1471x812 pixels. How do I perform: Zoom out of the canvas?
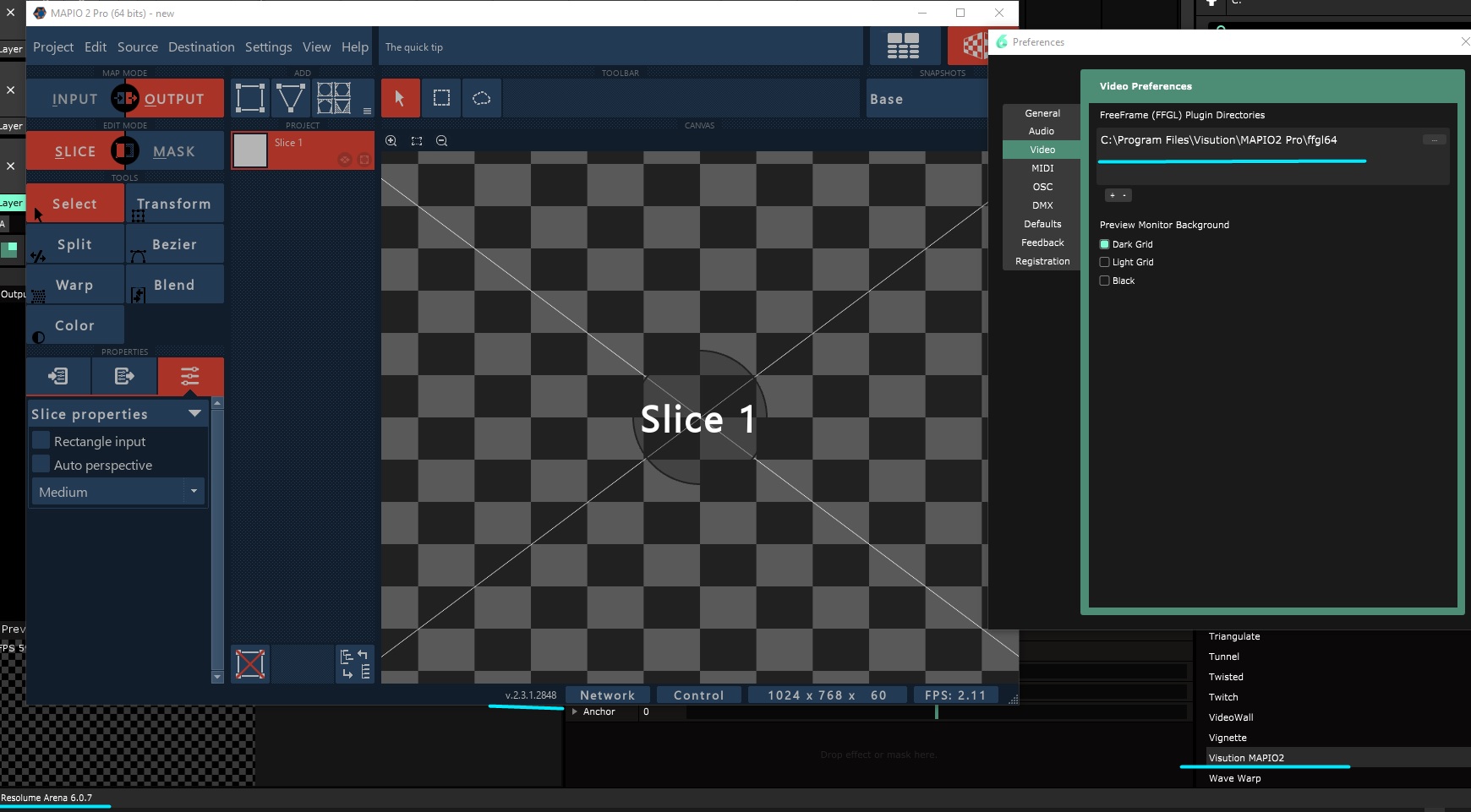(x=441, y=141)
